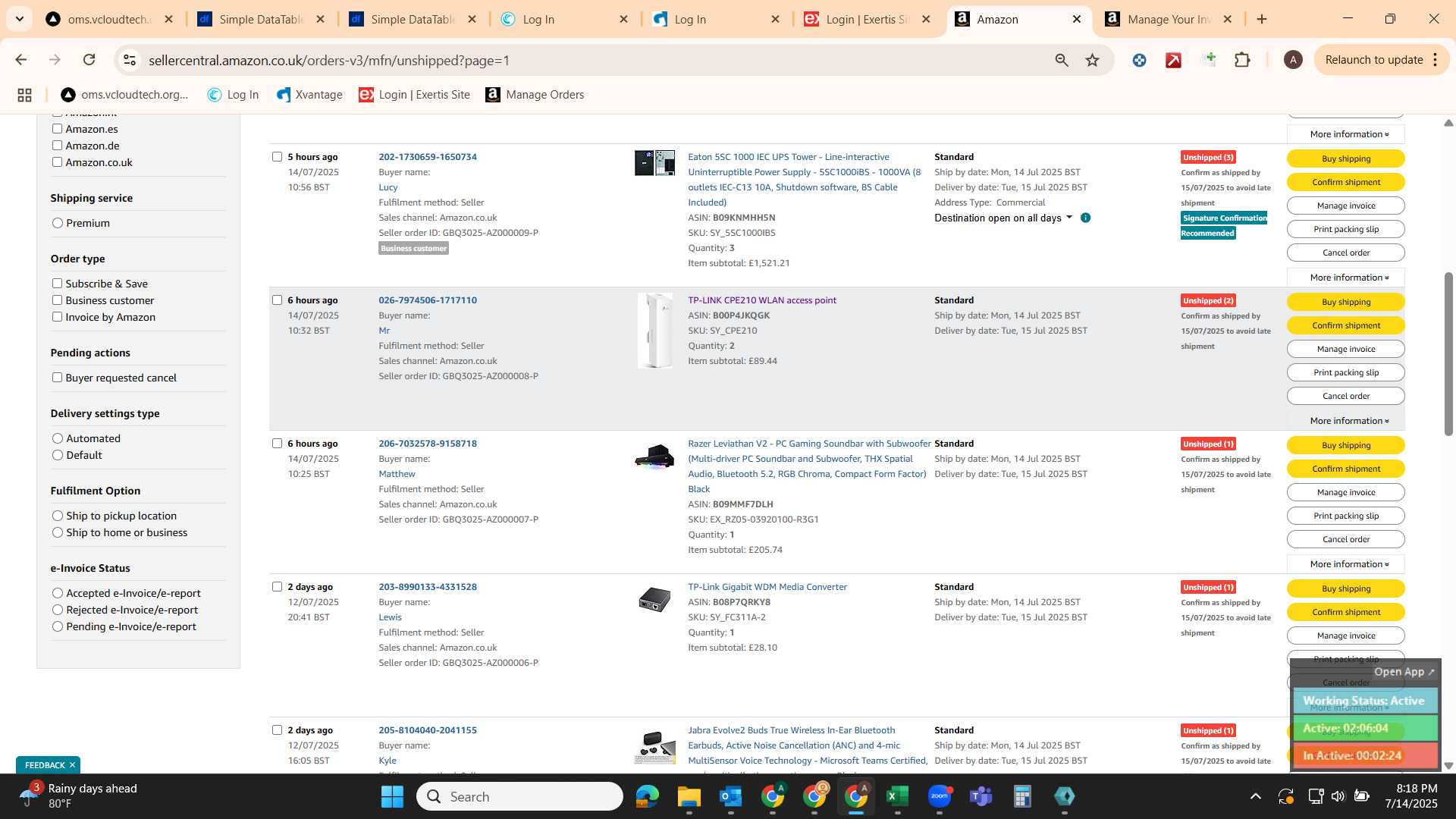Screen dimensions: 1456x819
Task: Reload the current page
Action: [89, 60]
